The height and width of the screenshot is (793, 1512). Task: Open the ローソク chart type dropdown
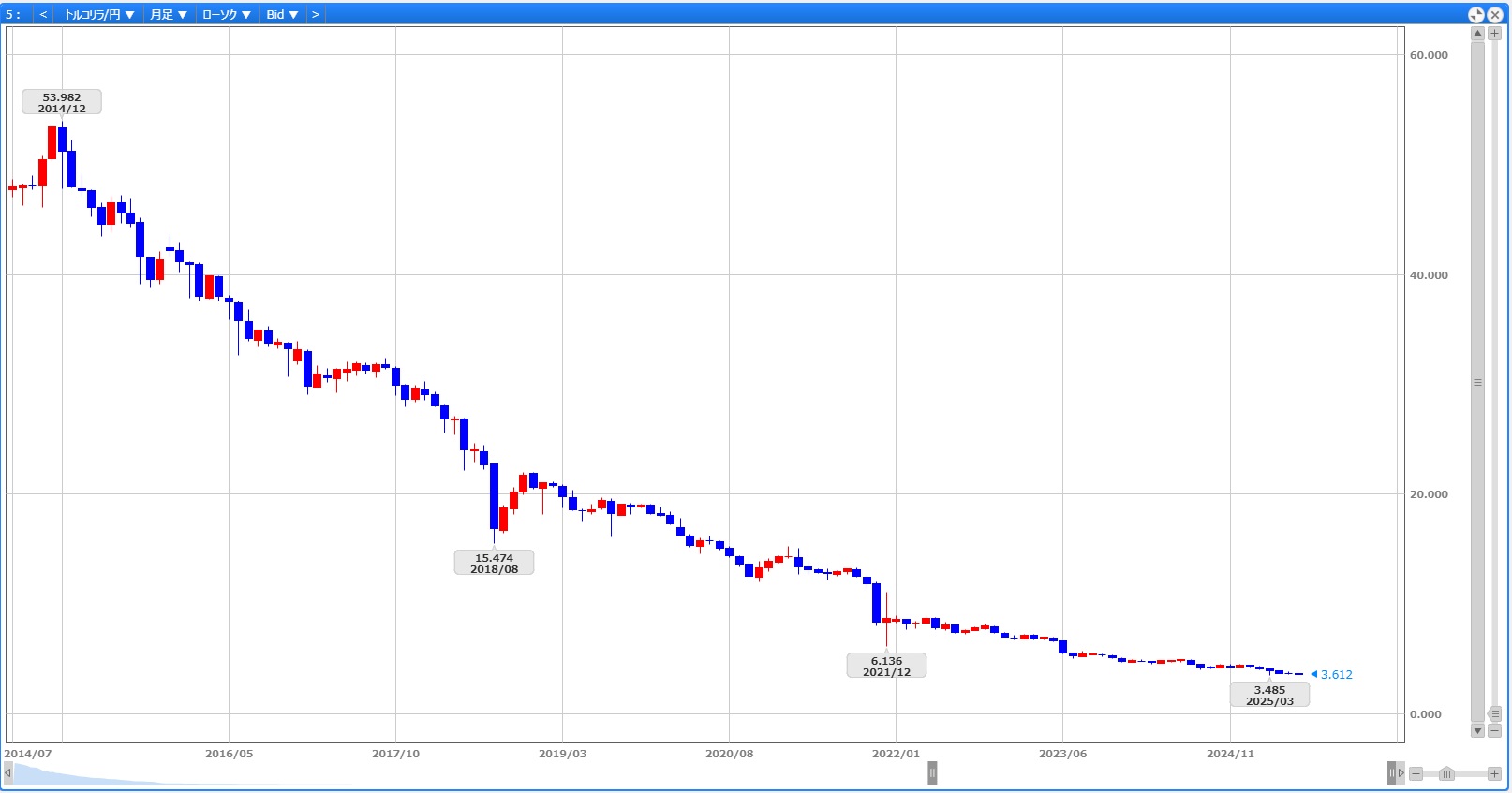[x=227, y=14]
